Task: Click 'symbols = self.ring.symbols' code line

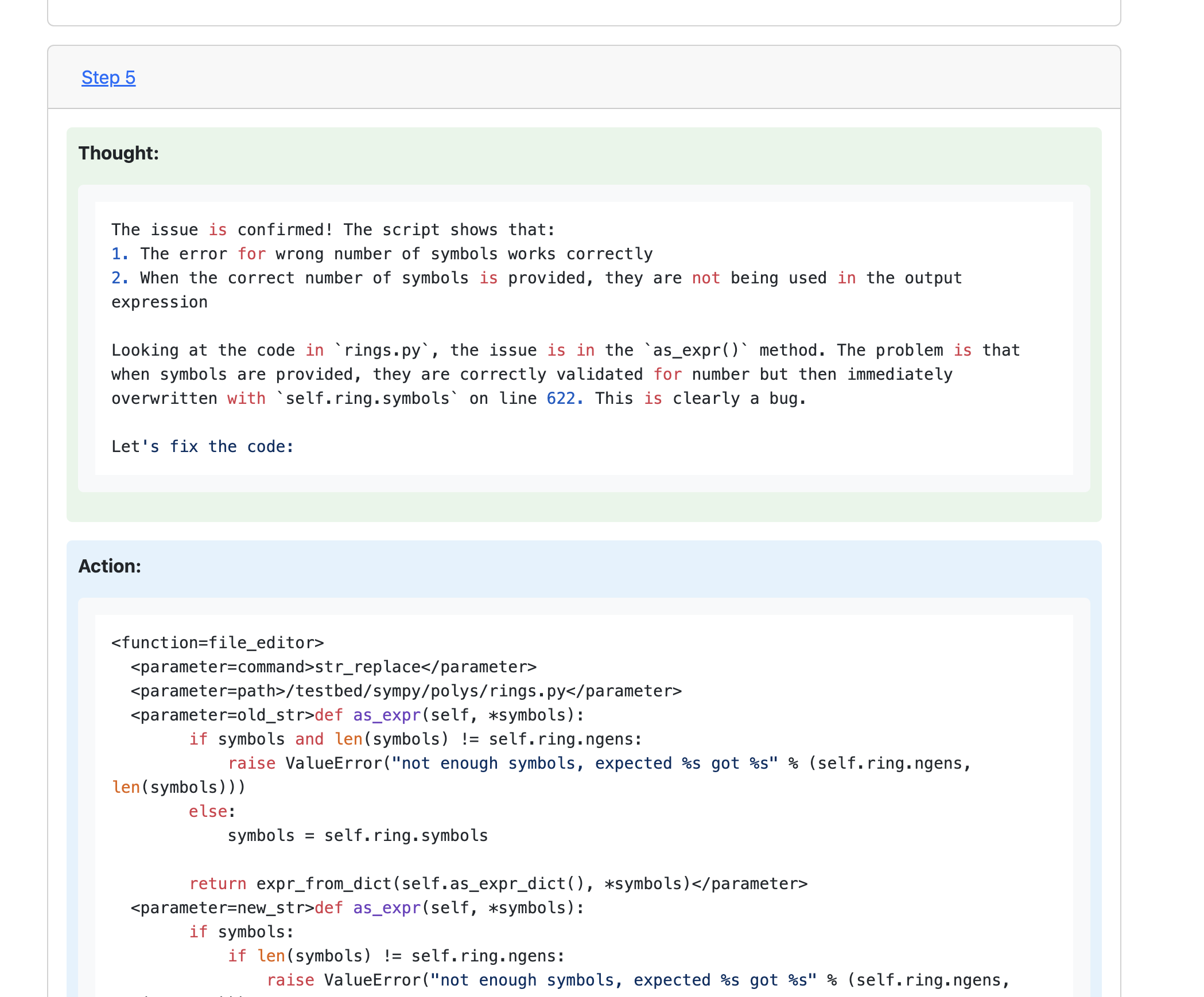Action: pyautogui.click(x=357, y=836)
